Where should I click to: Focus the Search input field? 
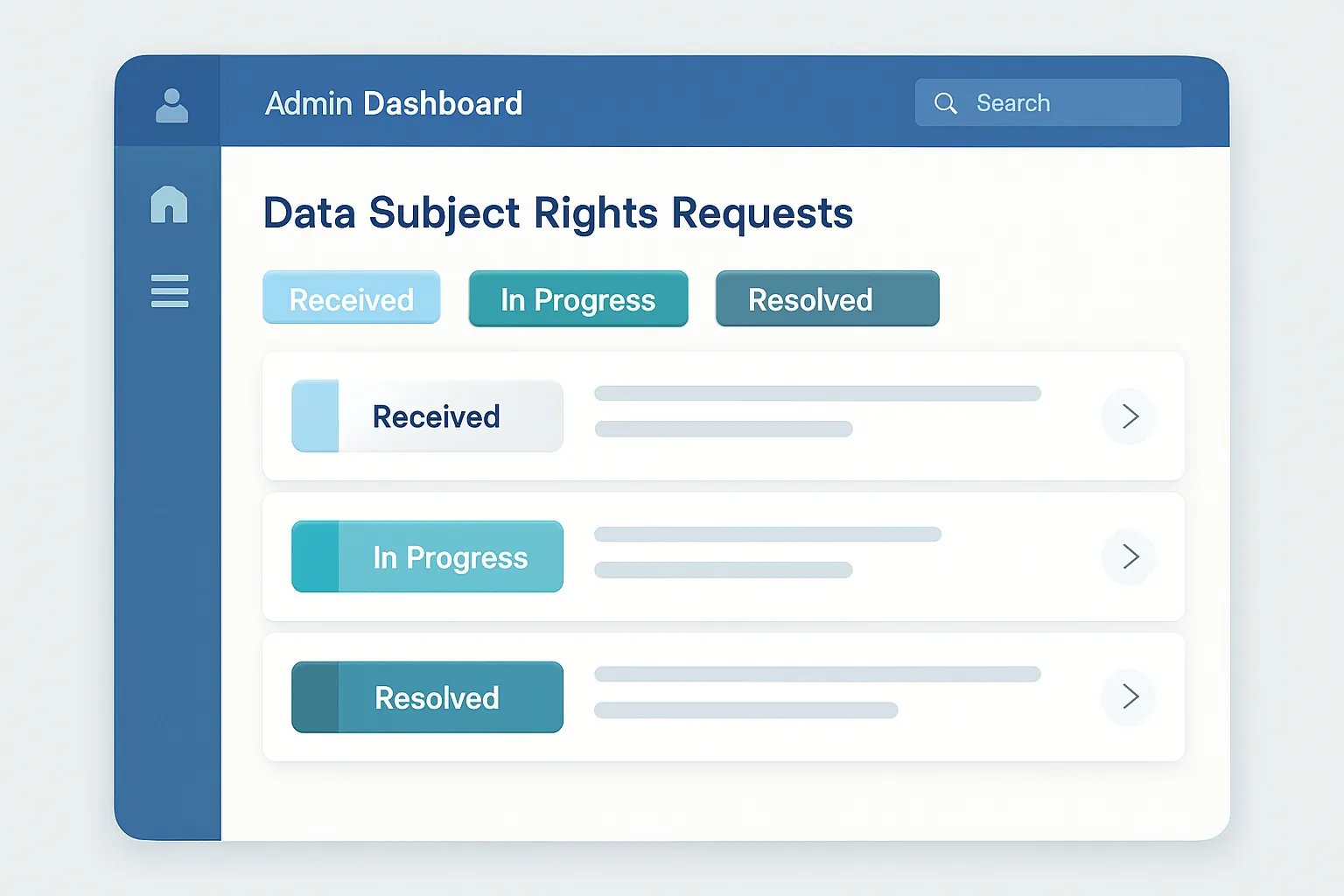[1048, 102]
